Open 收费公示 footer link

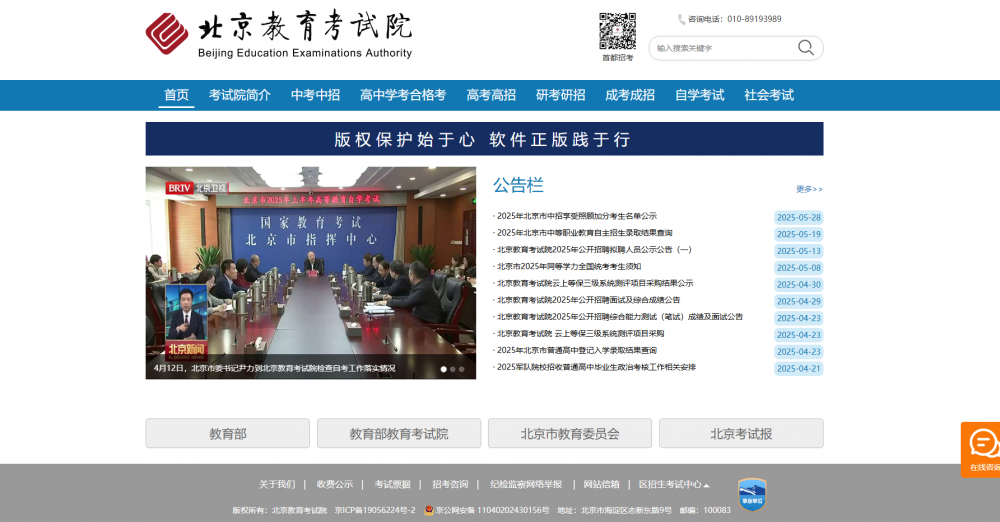(x=335, y=484)
